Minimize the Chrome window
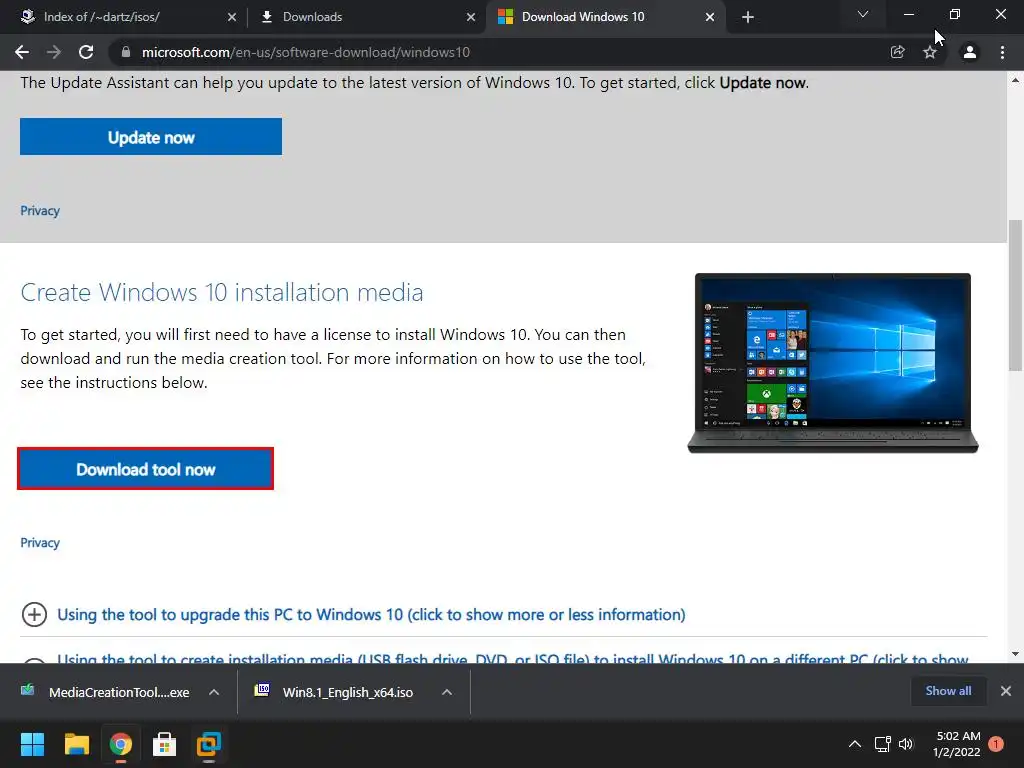1024x768 pixels. point(908,14)
